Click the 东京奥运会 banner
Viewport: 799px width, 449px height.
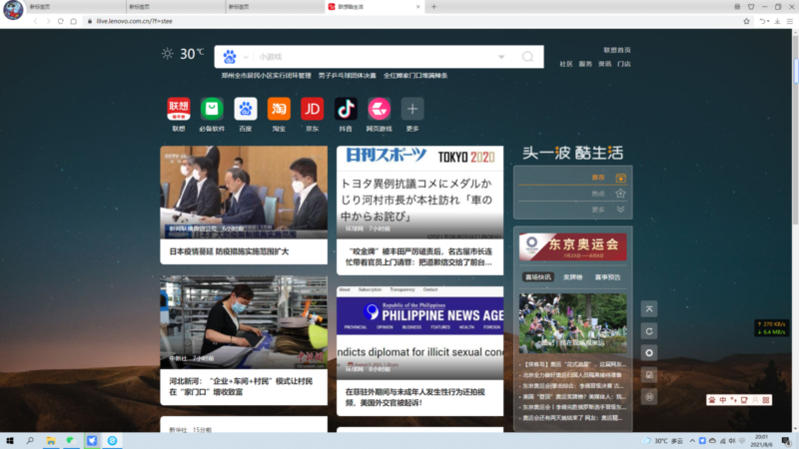click(x=573, y=246)
